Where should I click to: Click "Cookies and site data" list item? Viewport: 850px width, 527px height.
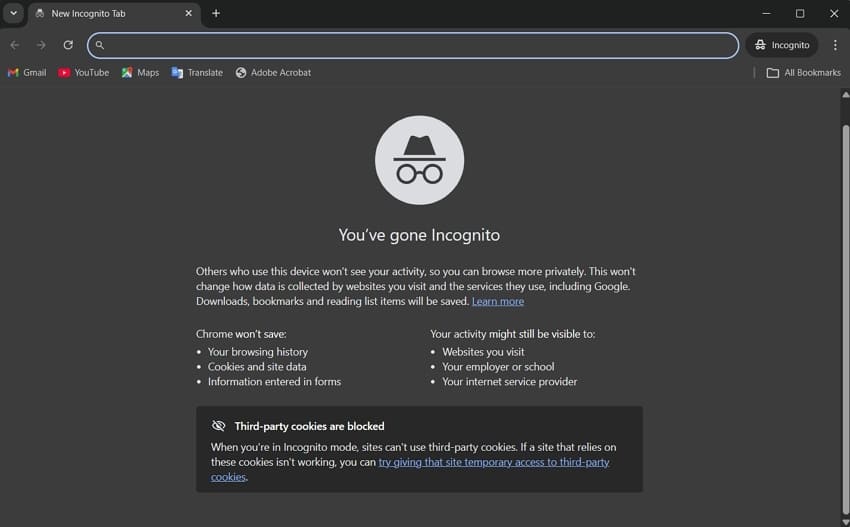pyautogui.click(x=257, y=367)
